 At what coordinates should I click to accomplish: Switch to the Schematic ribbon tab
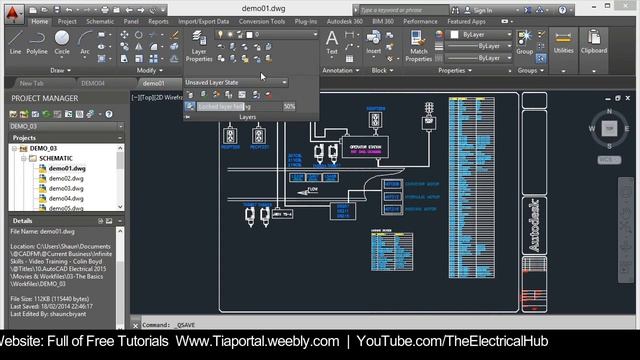coord(100,22)
